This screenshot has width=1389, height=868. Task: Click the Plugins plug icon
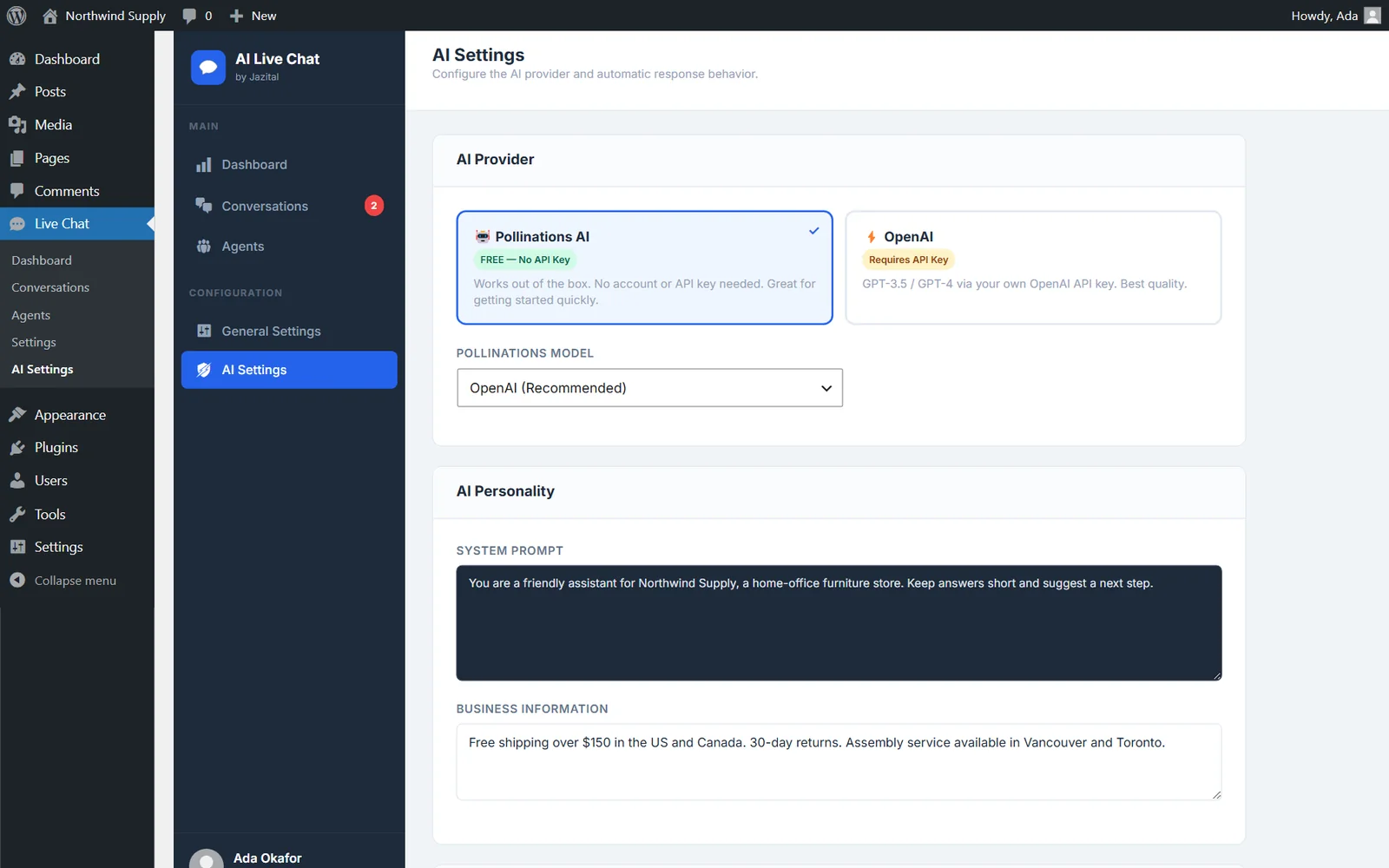tap(17, 448)
